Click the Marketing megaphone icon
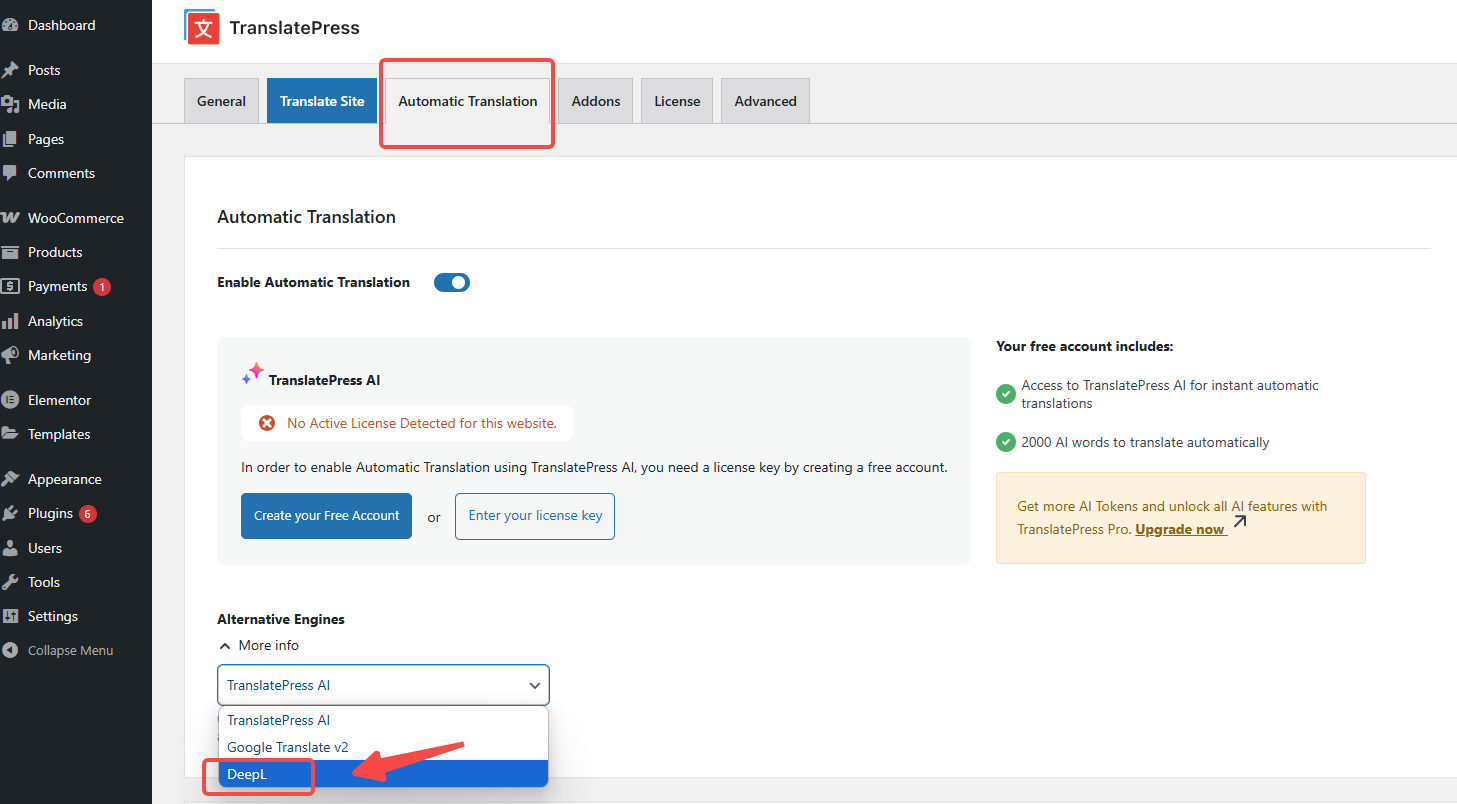 click(x=10, y=355)
